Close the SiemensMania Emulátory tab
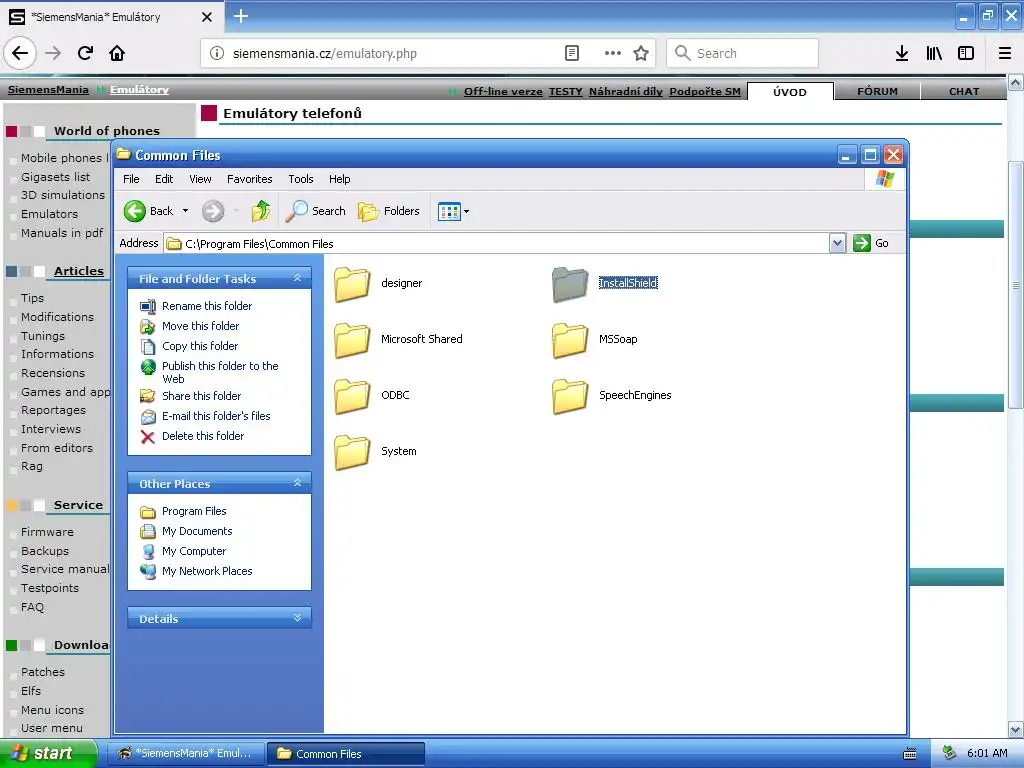The image size is (1024, 768). click(x=206, y=17)
